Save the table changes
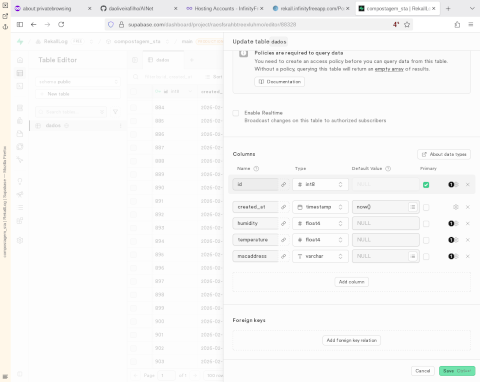Screen dimensions: 480x382 pos(457,371)
